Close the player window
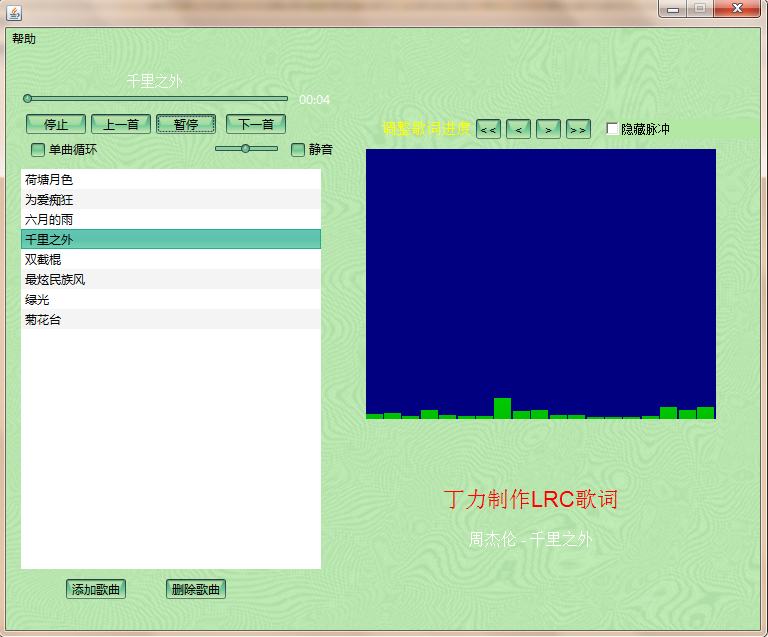The image size is (768, 637). pos(737,9)
